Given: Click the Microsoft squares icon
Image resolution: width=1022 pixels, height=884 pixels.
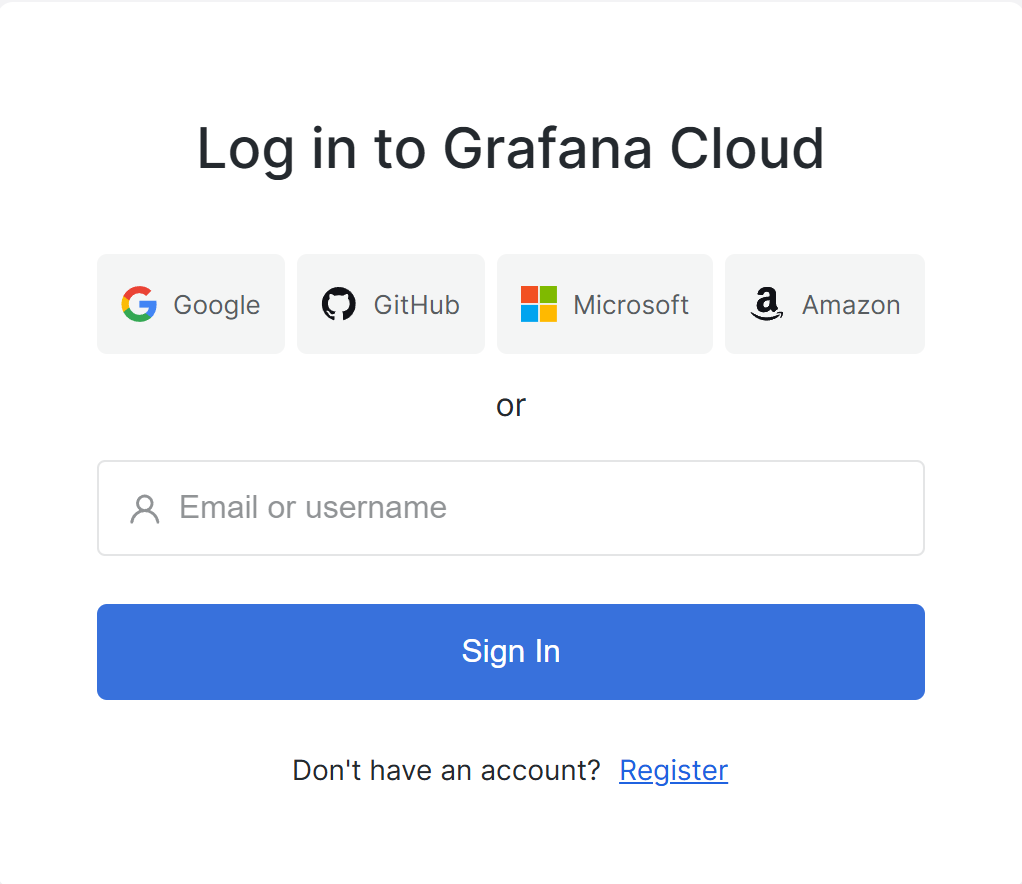Looking at the screenshot, I should pos(537,304).
